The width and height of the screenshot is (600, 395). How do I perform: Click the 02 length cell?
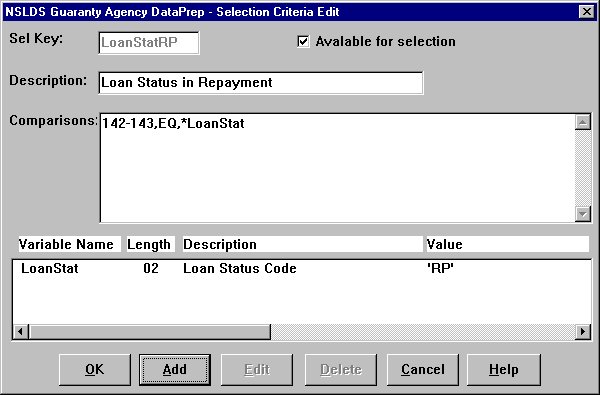[x=151, y=268]
